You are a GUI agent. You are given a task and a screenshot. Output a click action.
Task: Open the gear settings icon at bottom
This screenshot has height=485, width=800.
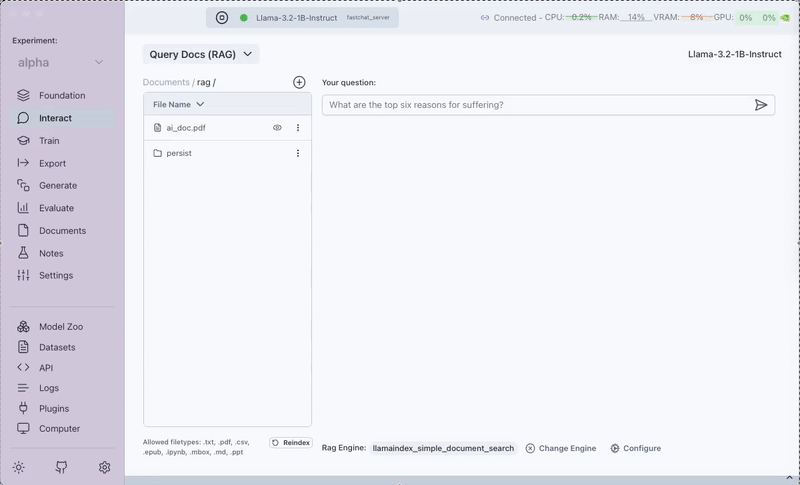pos(104,467)
